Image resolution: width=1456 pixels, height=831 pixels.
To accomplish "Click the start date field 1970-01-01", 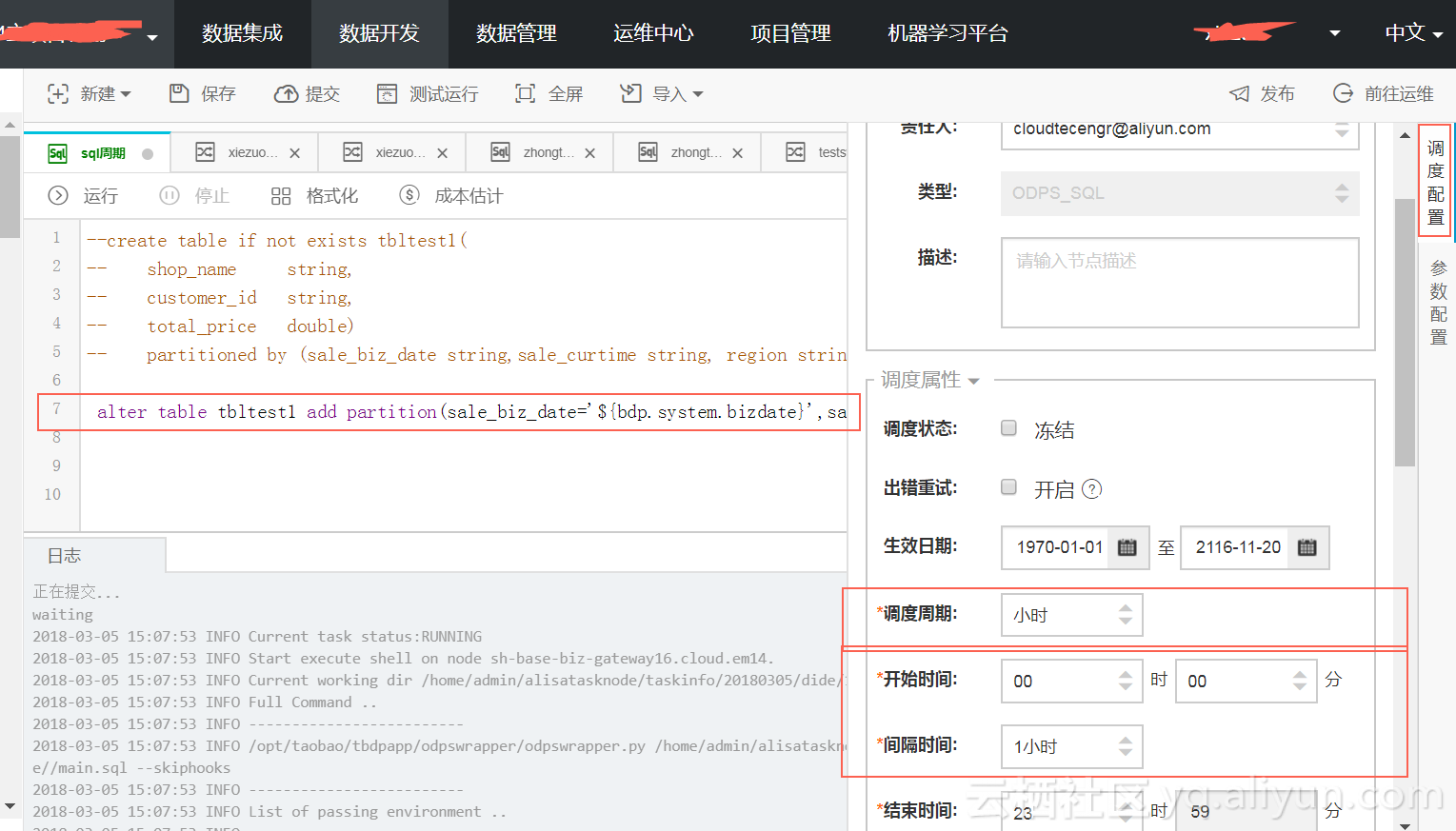I will tap(1057, 547).
